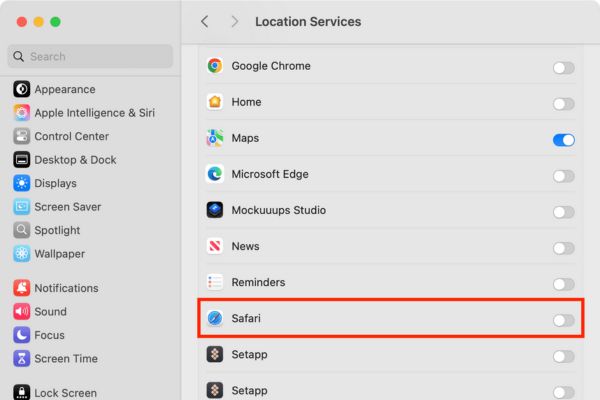Click the Microsoft Edge row label
The width and height of the screenshot is (600, 400).
click(x=270, y=174)
